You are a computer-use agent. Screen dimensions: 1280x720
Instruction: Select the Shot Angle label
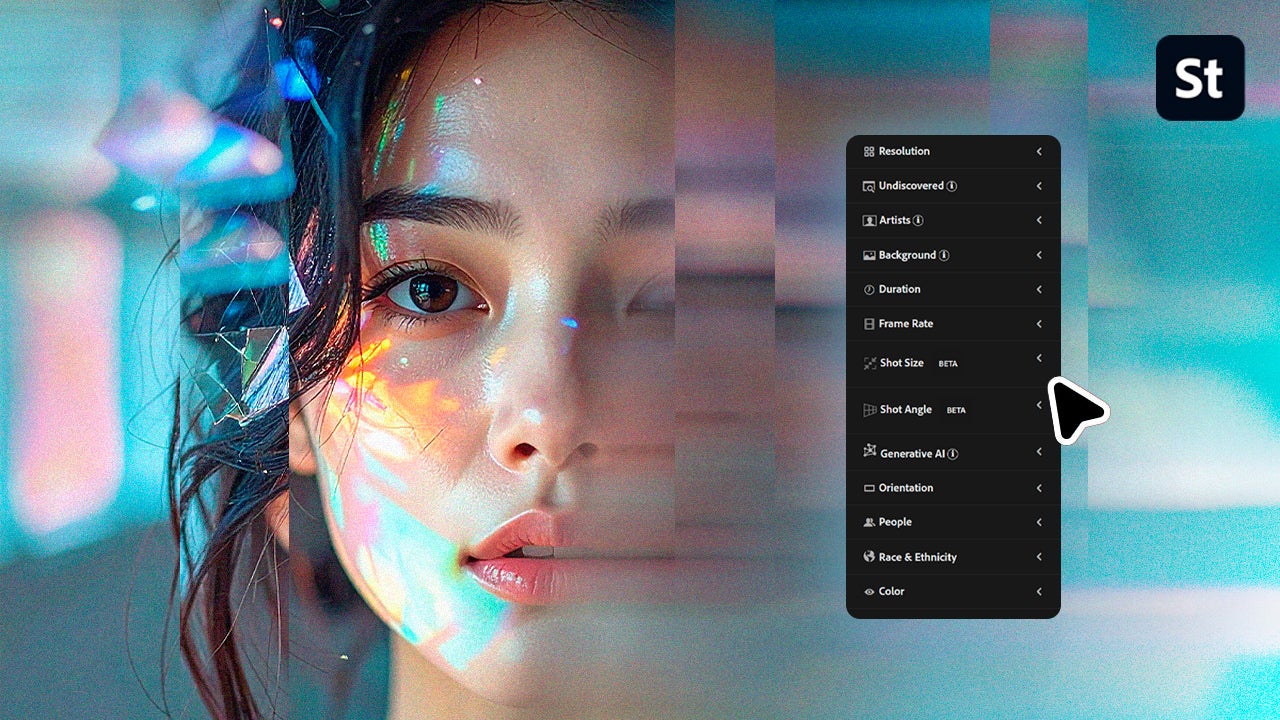[x=906, y=410]
